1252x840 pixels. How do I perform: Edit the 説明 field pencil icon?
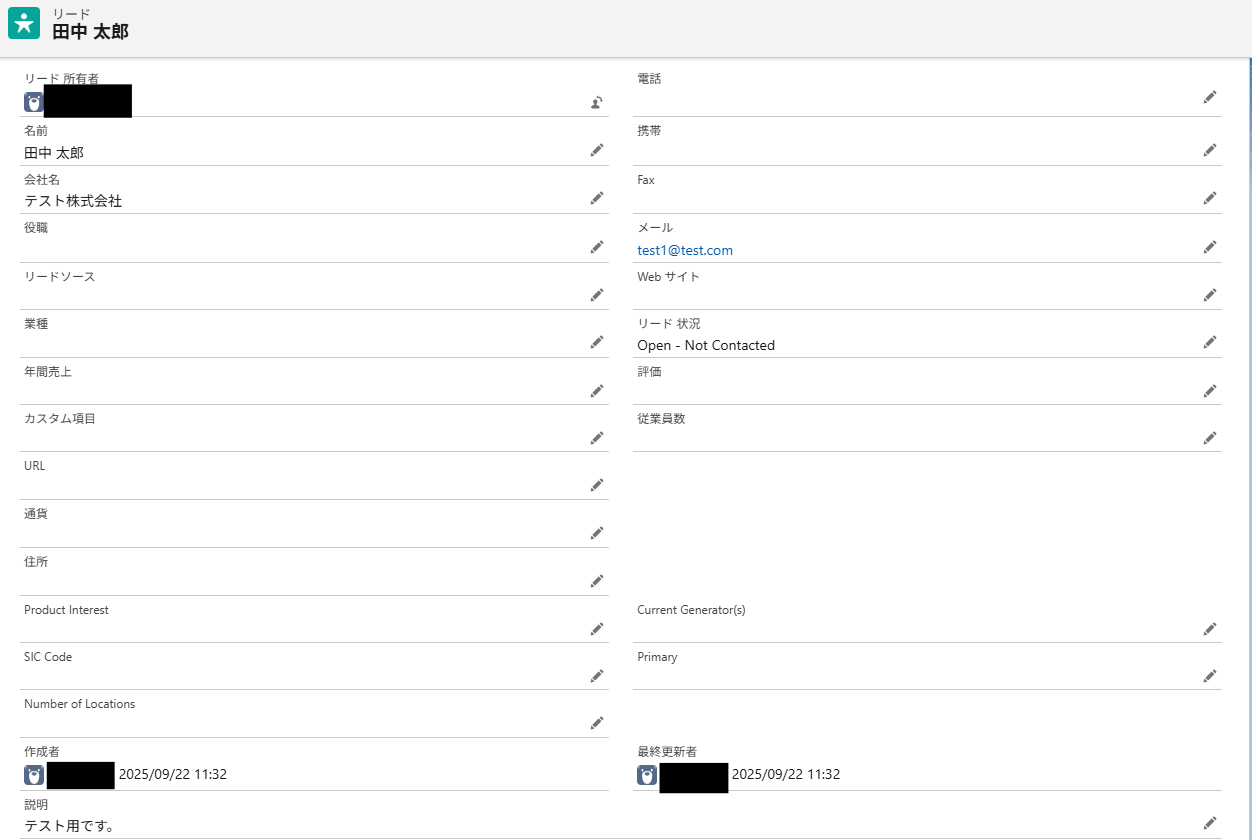1210,823
